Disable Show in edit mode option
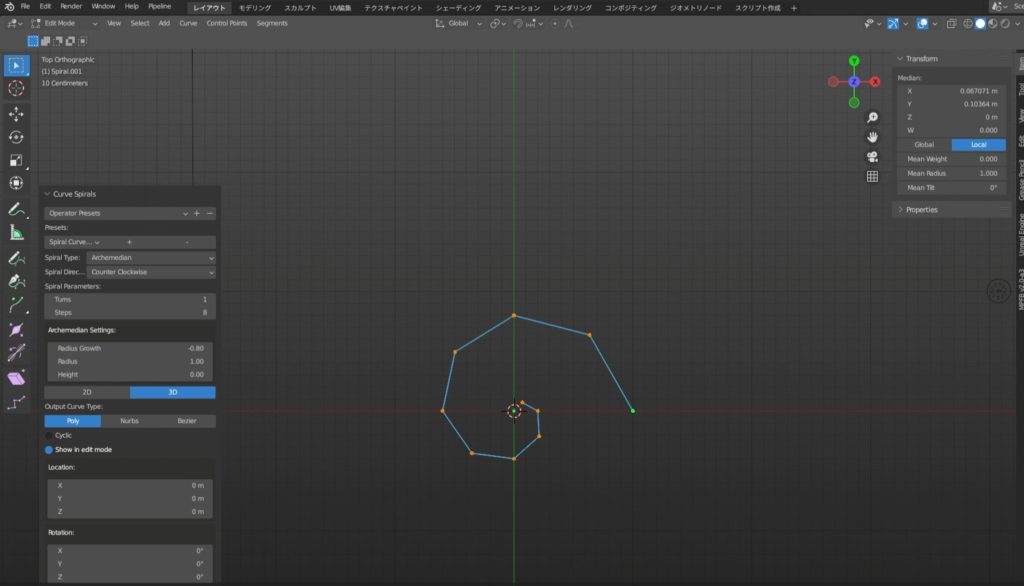The width and height of the screenshot is (1024, 586). [49, 449]
